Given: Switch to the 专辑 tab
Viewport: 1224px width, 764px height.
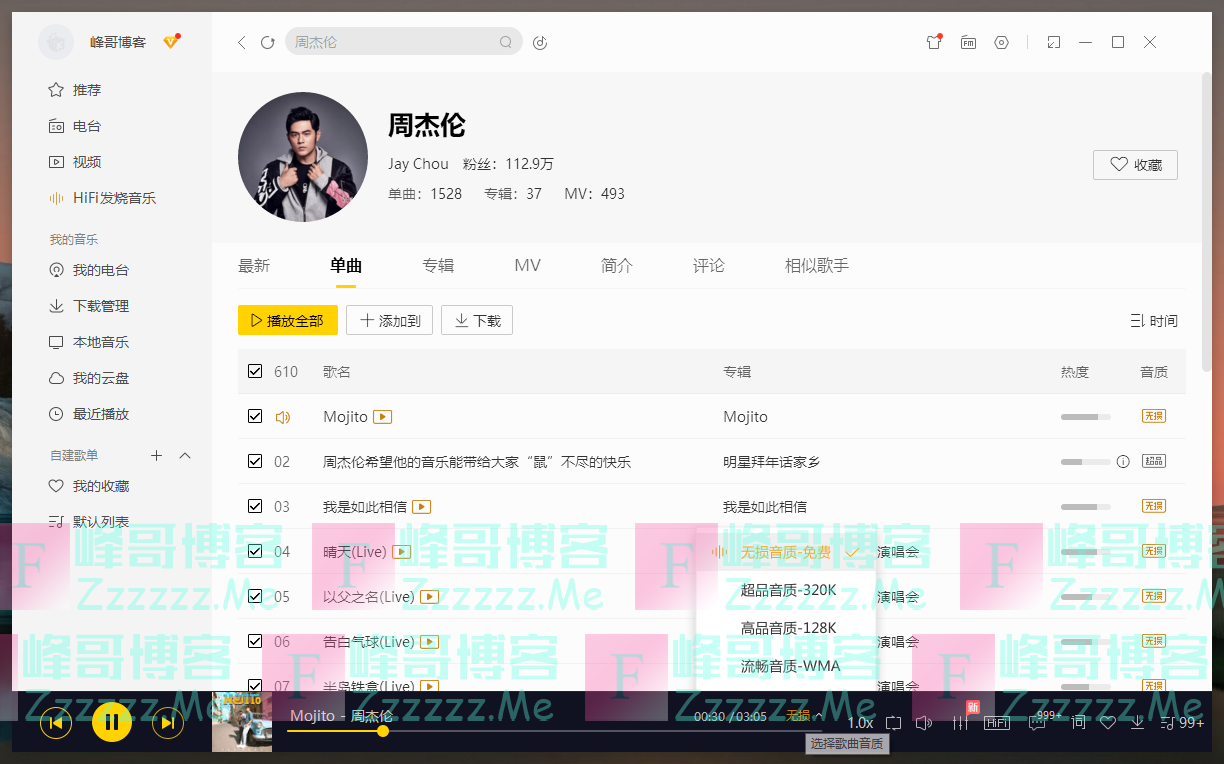Looking at the screenshot, I should (x=438, y=266).
